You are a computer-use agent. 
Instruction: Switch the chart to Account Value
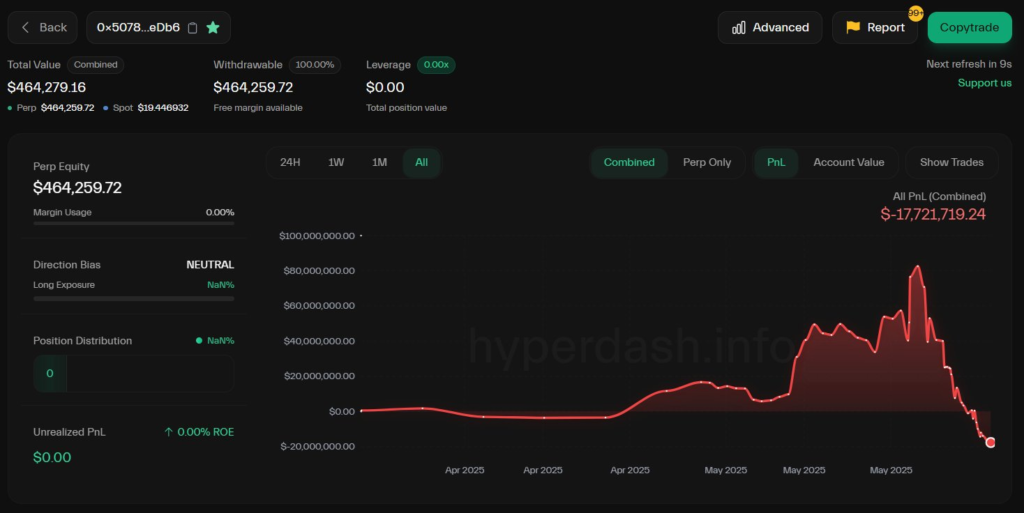coord(848,162)
